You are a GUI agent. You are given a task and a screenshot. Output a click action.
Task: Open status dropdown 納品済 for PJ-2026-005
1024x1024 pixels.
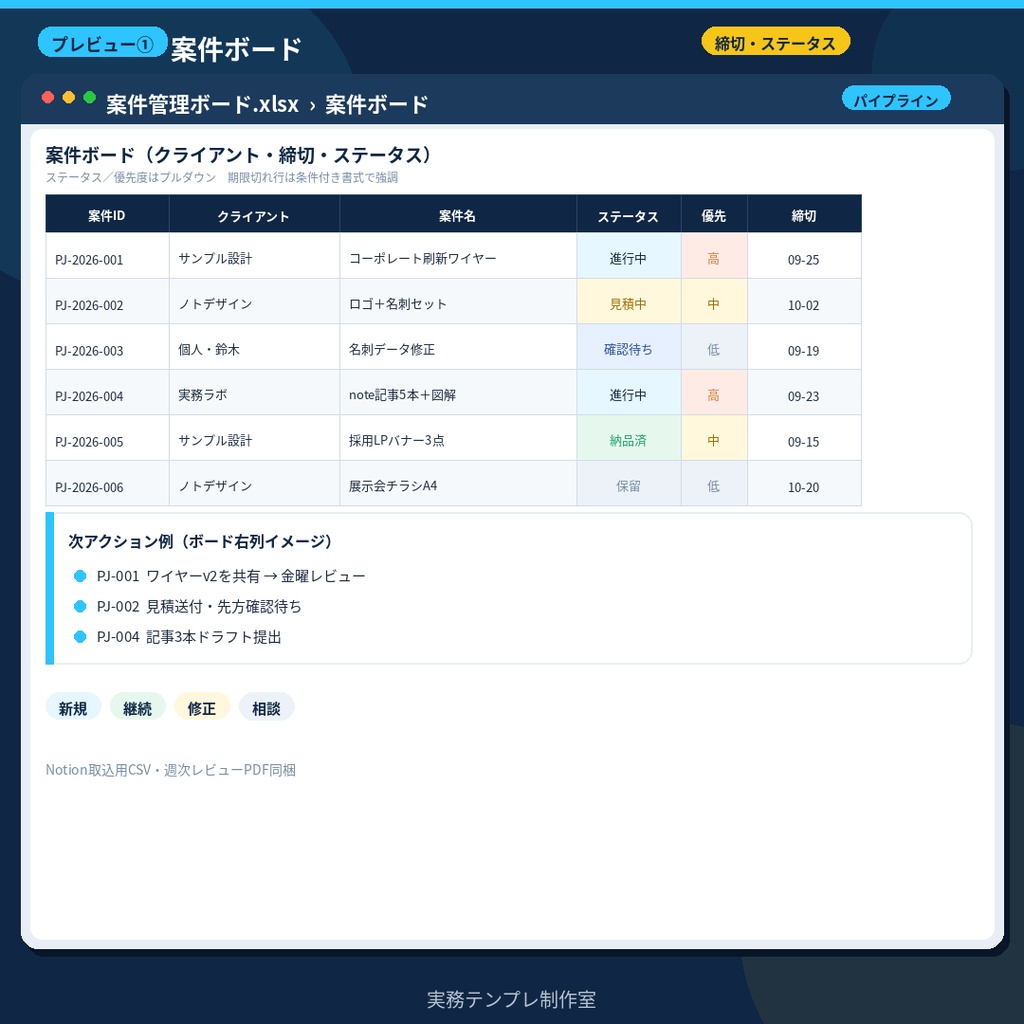[x=628, y=438]
